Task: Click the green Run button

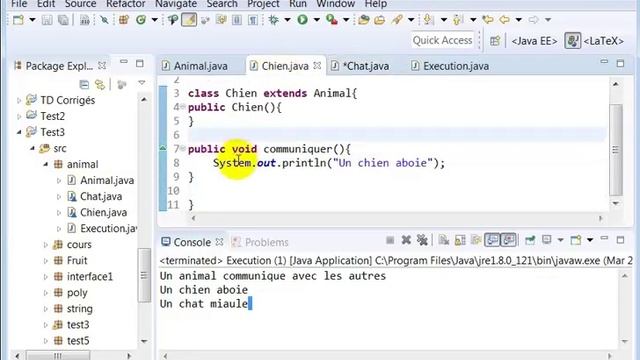Action: (302, 20)
